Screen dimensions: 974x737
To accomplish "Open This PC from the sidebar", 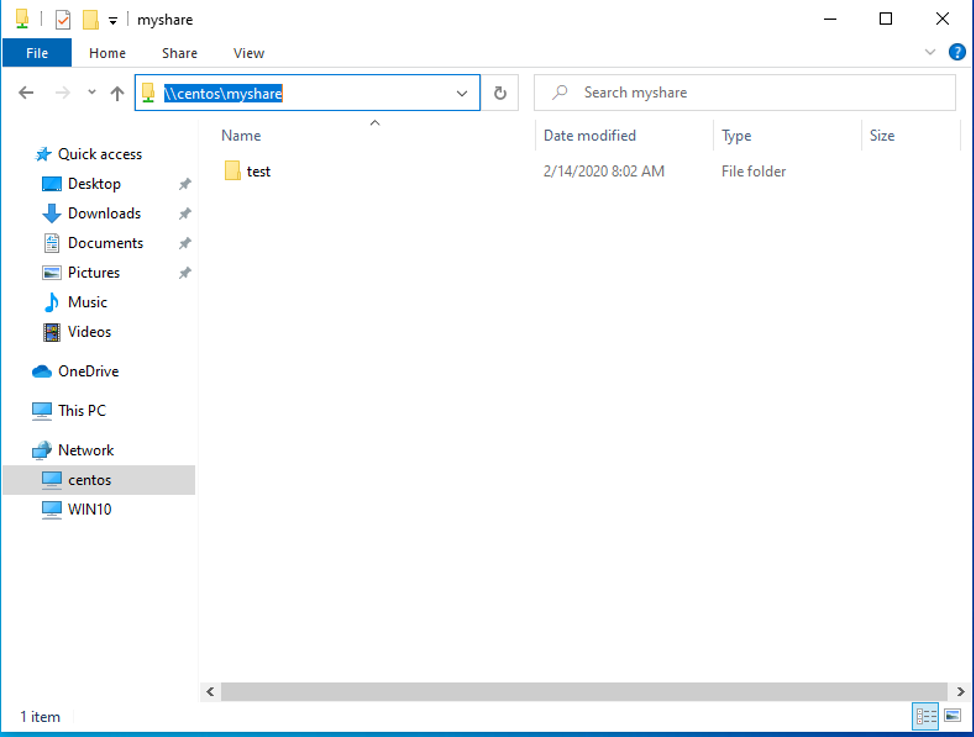I will click(x=40, y=410).
